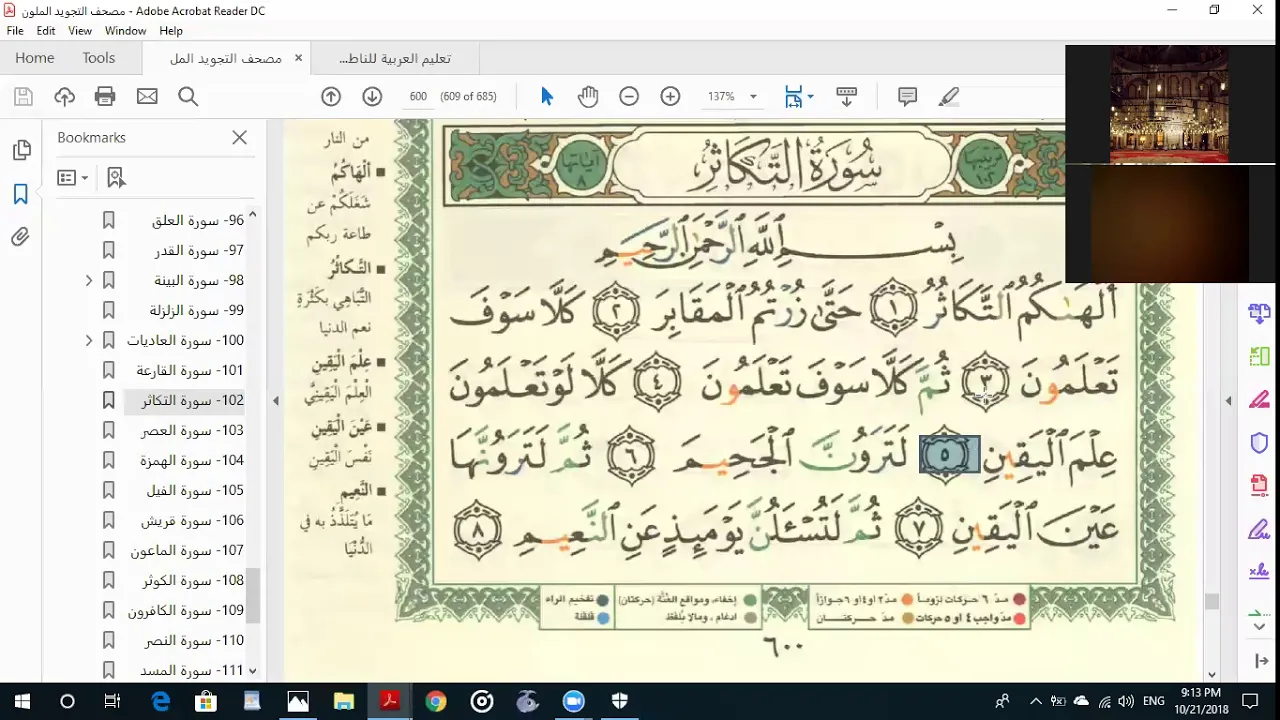Screen dimensions: 1280x720
Task: Open the Find text magnifier
Action: pyautogui.click(x=188, y=96)
